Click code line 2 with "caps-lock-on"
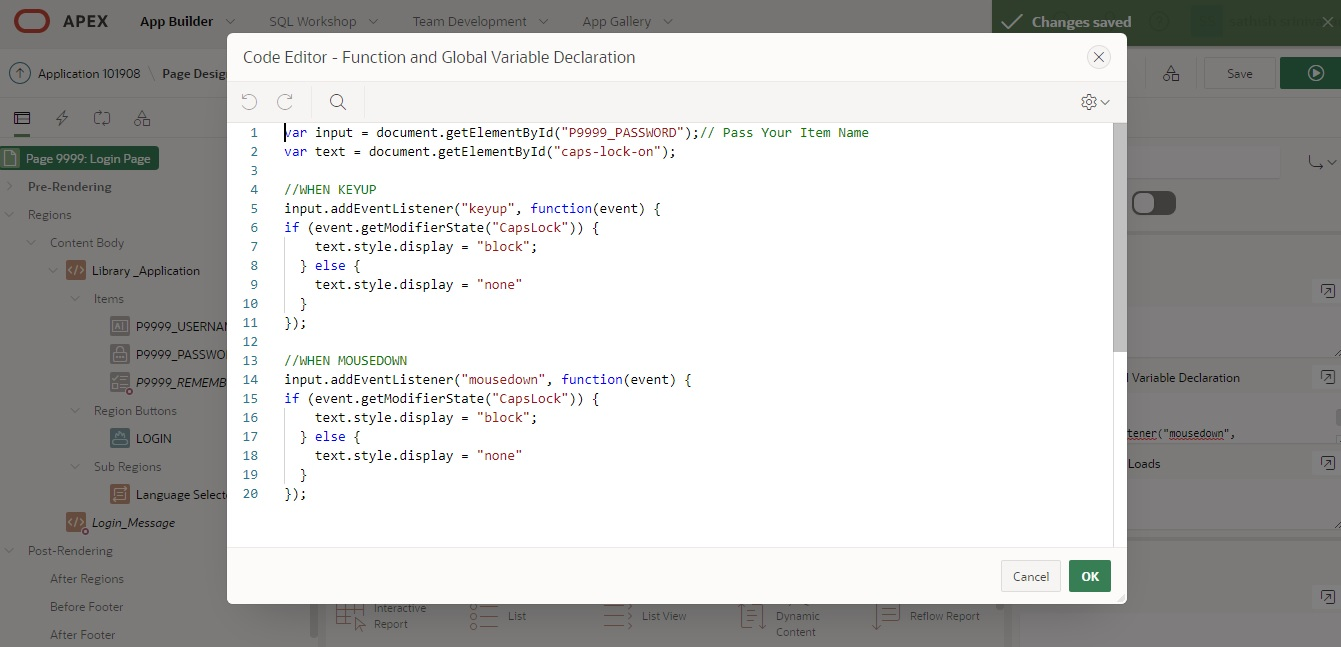The height and width of the screenshot is (647, 1341). [x=480, y=152]
